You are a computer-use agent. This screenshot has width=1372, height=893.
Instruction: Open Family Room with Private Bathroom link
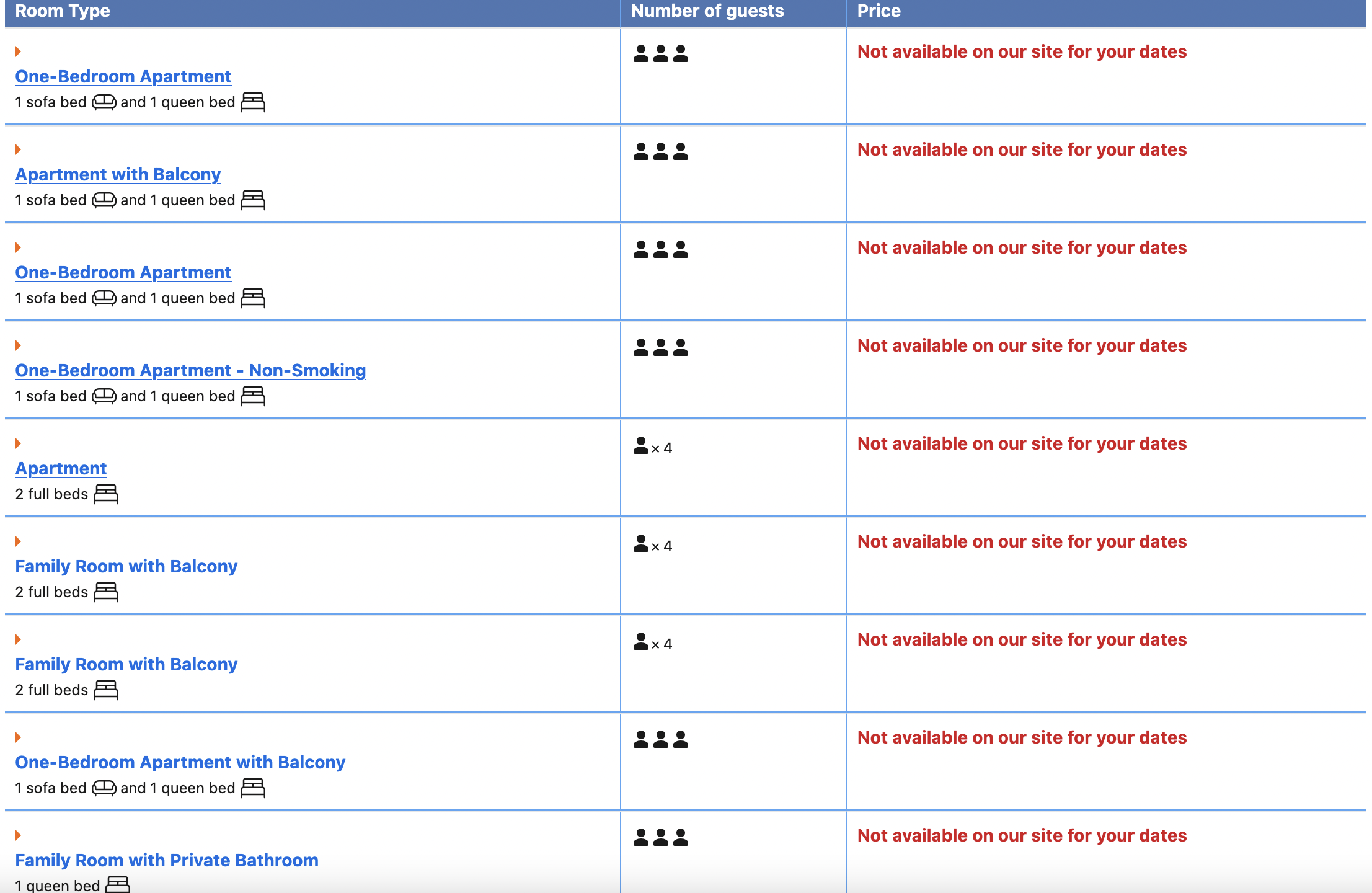(x=167, y=860)
